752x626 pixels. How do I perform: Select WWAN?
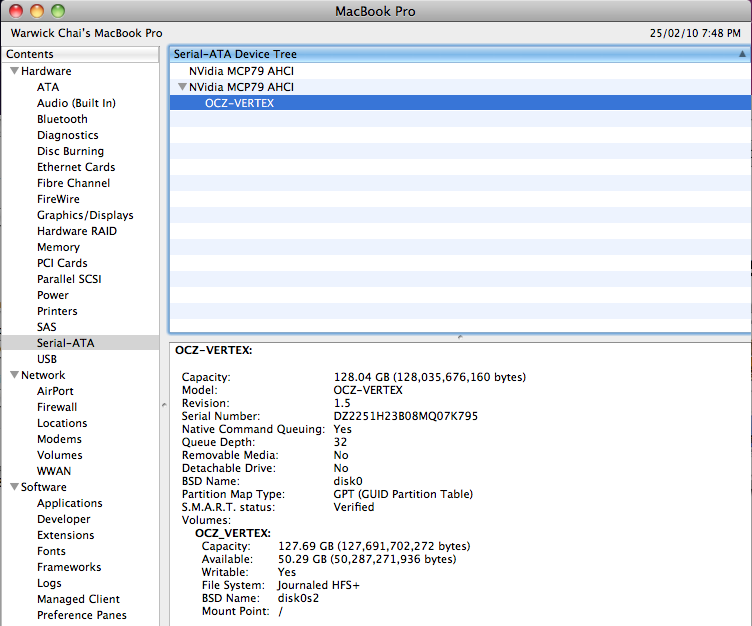point(54,471)
